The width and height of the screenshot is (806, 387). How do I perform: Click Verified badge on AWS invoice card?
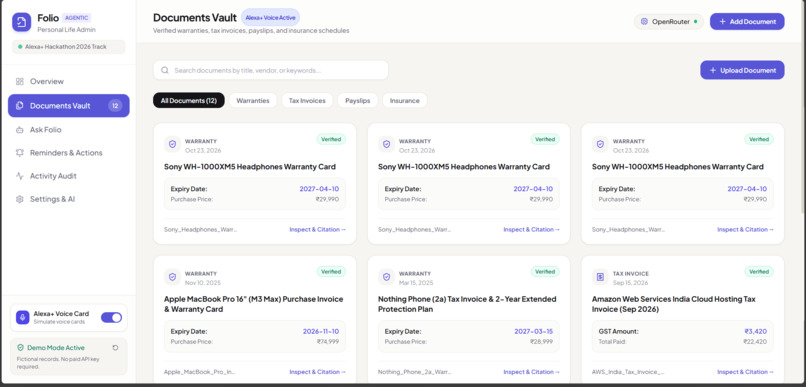pos(759,271)
